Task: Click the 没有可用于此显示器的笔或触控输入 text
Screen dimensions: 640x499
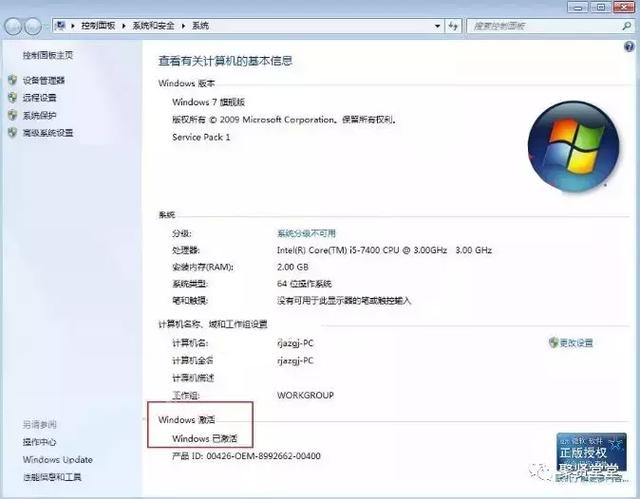Action: 344,301
